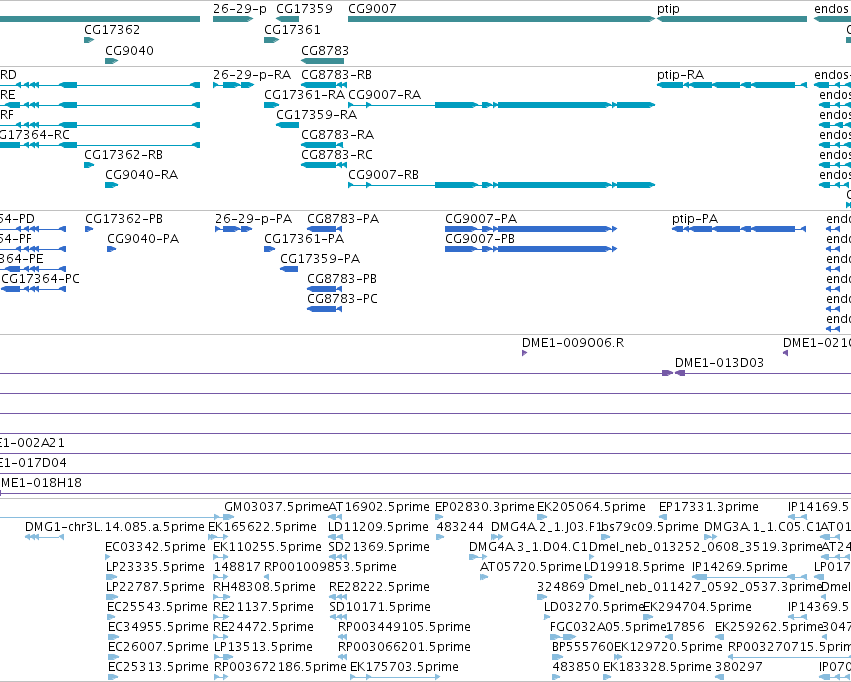Click the EK205064.5prime EST label
The width and height of the screenshot is (851, 682).
tap(591, 507)
